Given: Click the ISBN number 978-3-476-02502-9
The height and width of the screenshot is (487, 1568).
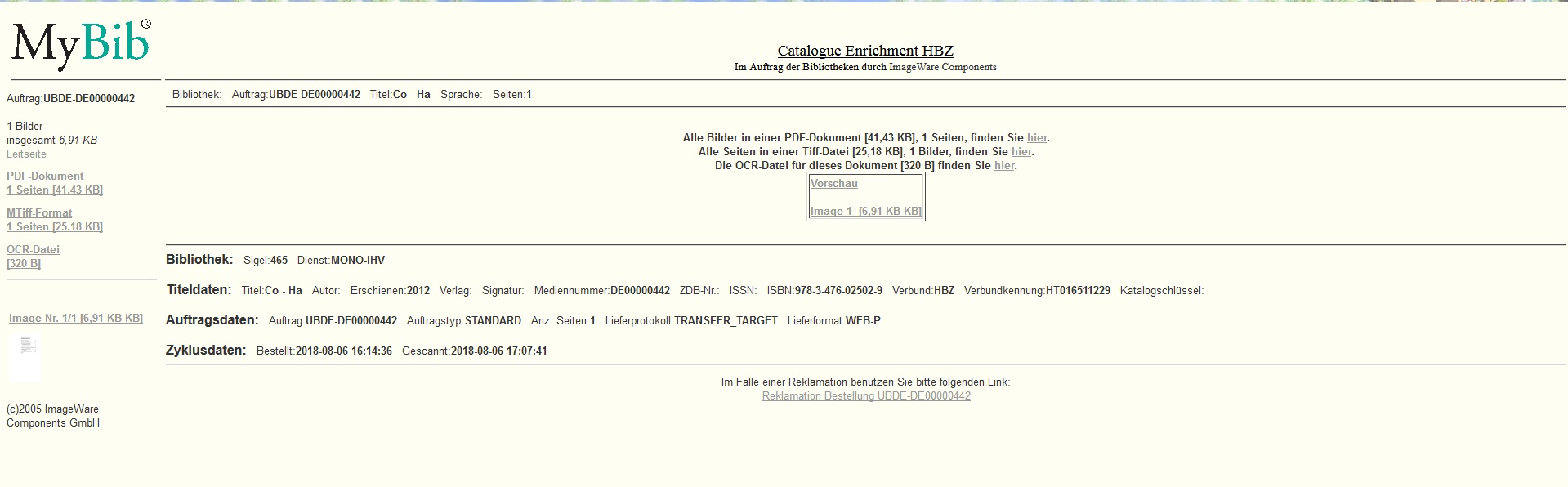Looking at the screenshot, I should tap(838, 291).
